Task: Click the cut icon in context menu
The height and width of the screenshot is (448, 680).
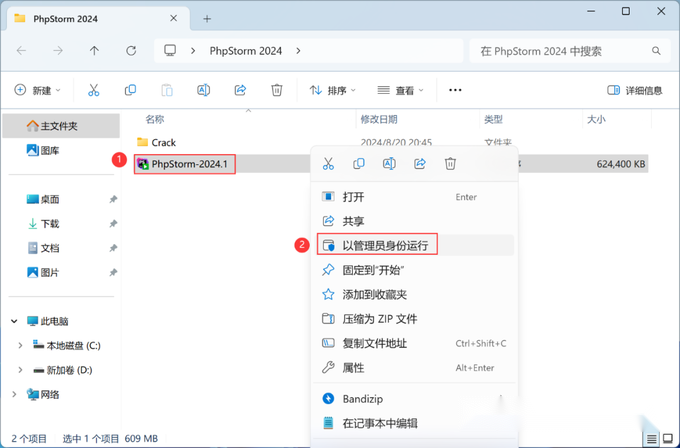Action: 328,164
